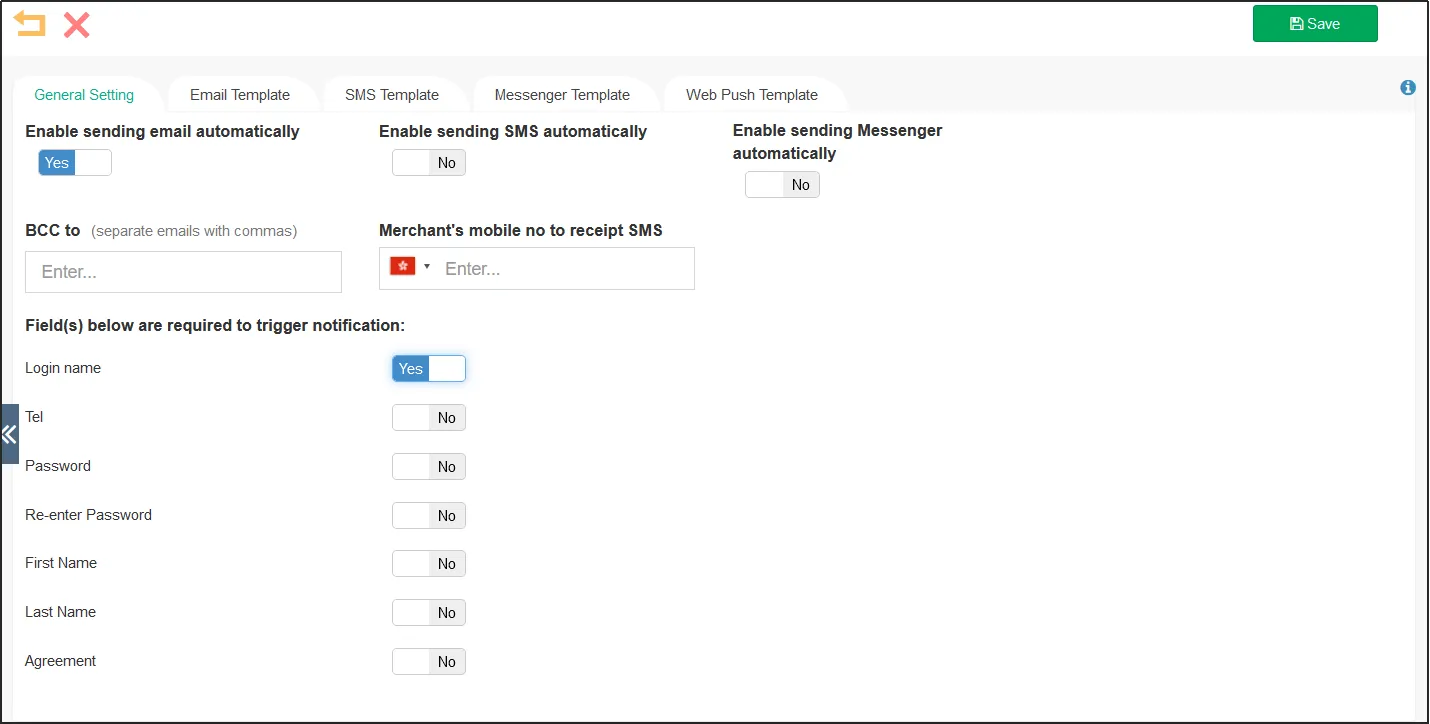Click the red X cancel icon
The image size is (1430, 724).
click(77, 25)
